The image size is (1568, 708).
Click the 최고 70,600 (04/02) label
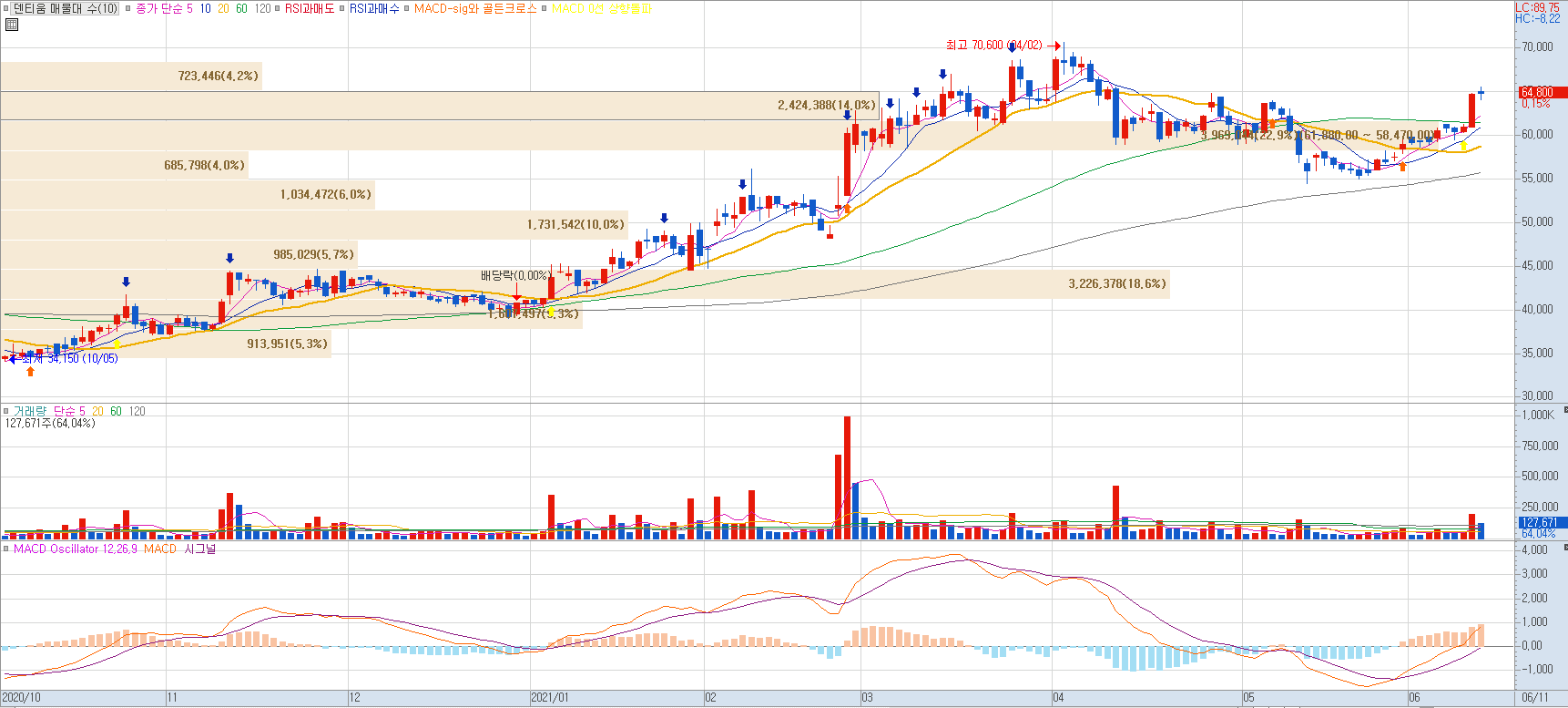click(x=993, y=45)
